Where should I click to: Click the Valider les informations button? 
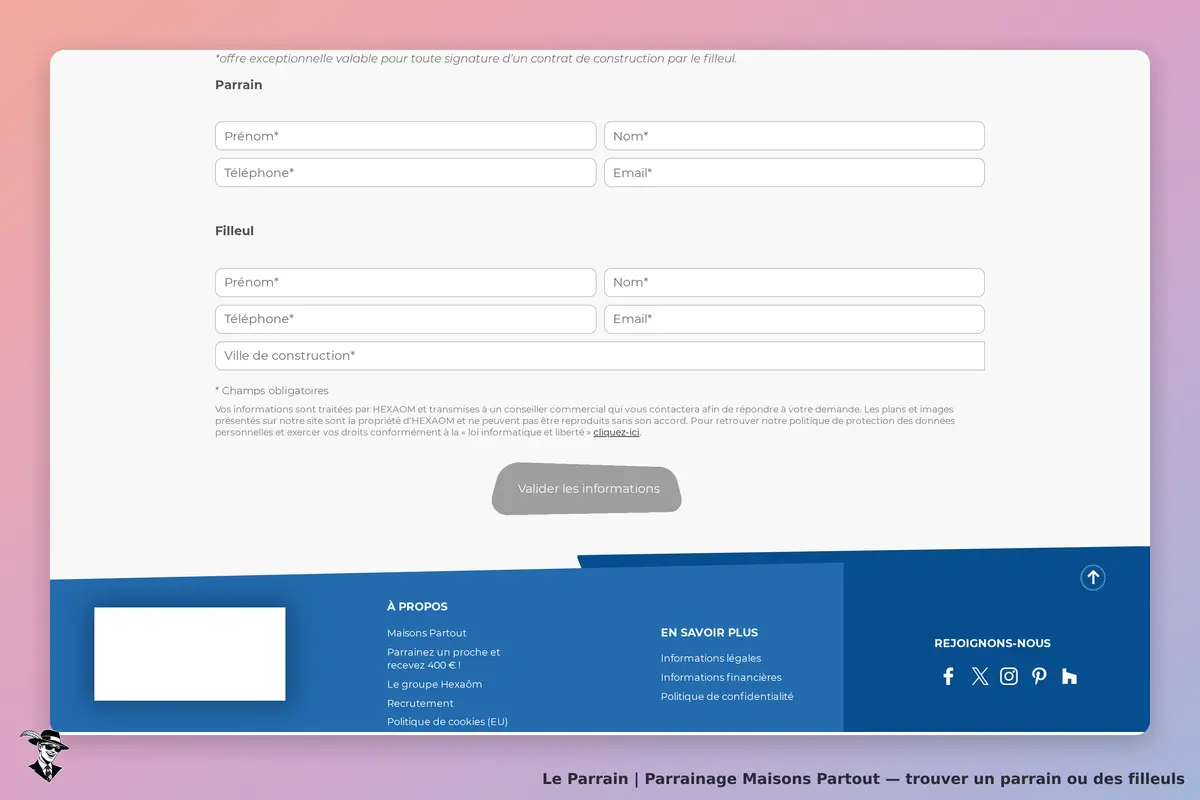(587, 489)
